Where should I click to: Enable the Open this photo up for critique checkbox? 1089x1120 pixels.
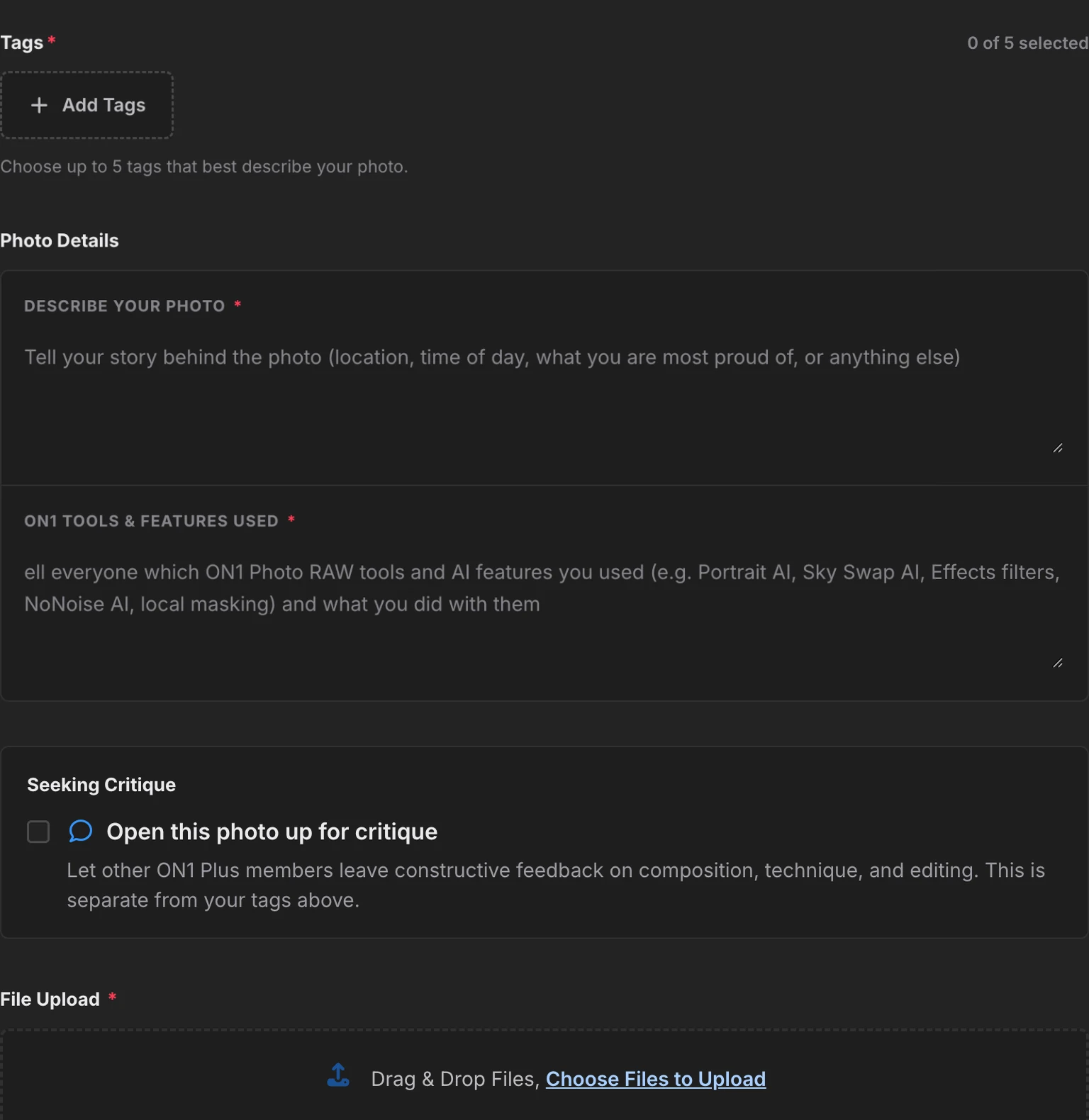click(38, 831)
